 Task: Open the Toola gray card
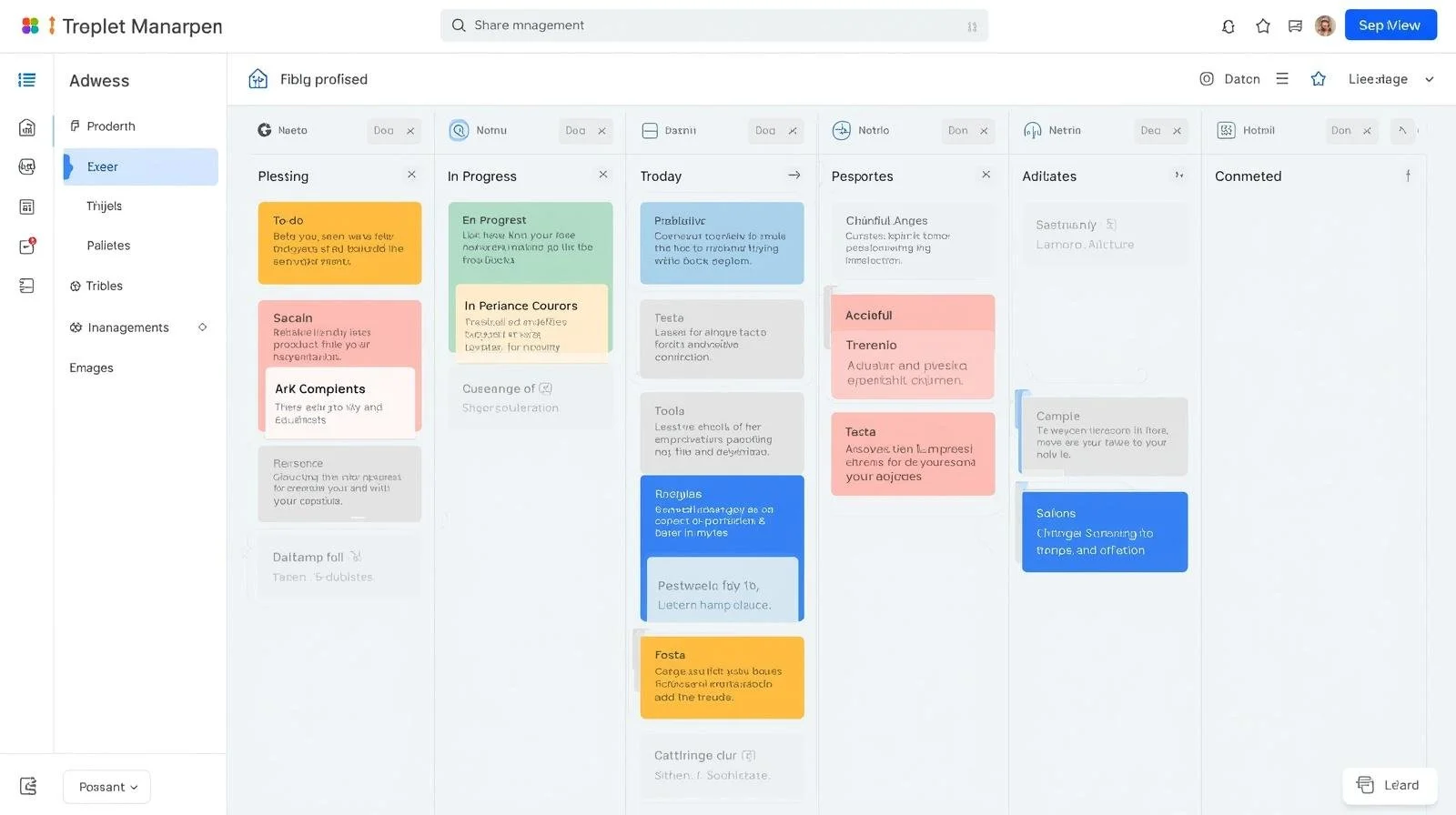click(722, 432)
